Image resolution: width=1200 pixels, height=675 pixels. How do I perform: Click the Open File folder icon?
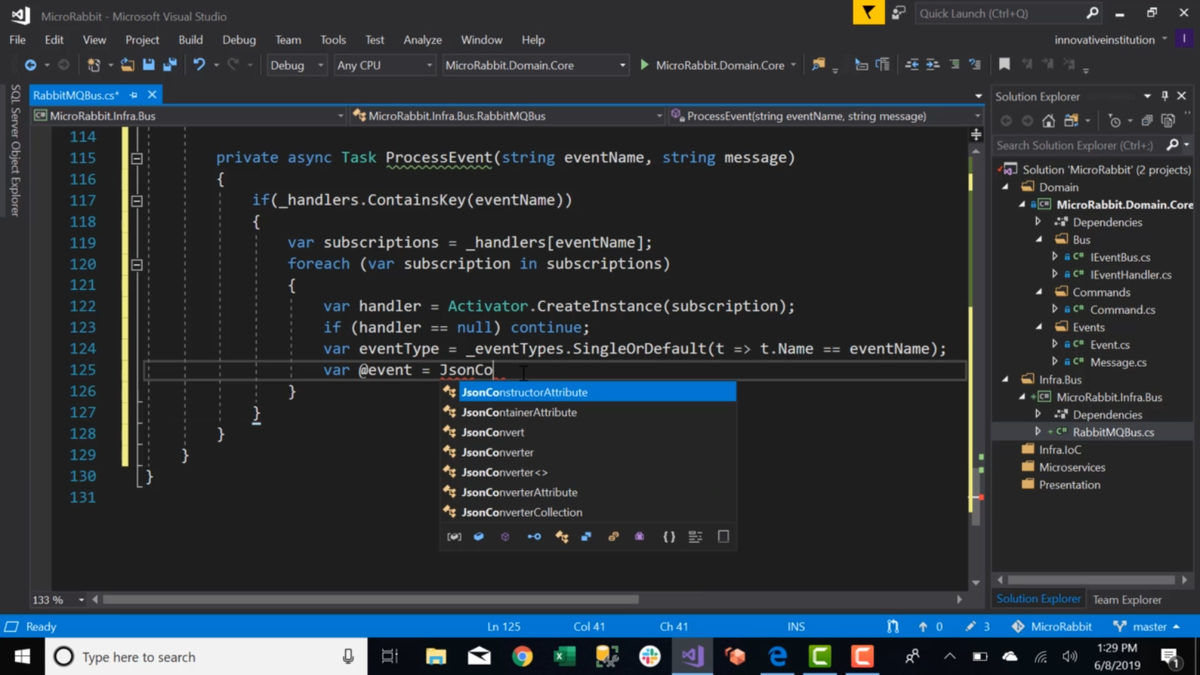click(127, 65)
